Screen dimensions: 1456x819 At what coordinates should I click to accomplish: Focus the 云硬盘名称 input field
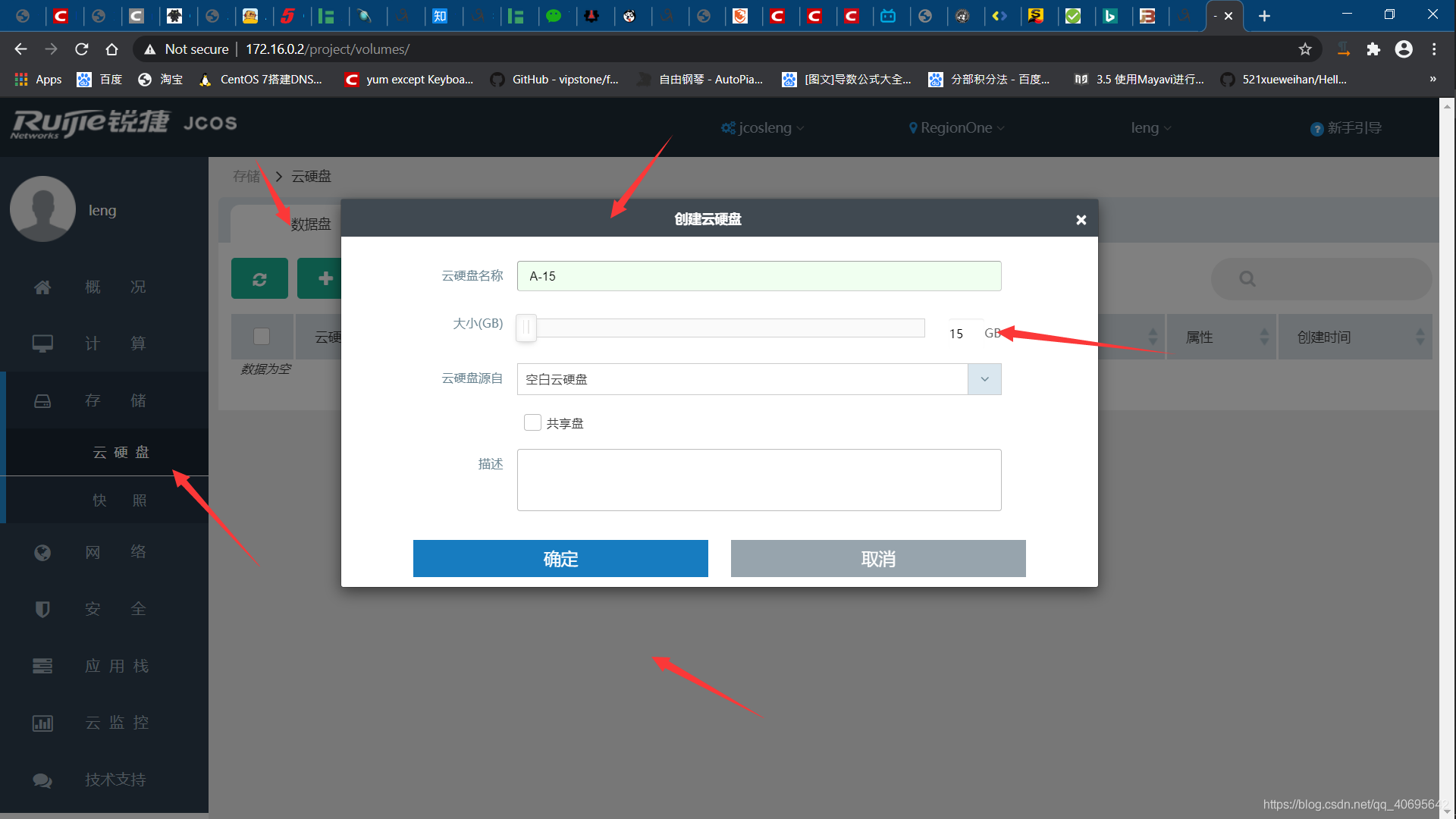coord(759,276)
